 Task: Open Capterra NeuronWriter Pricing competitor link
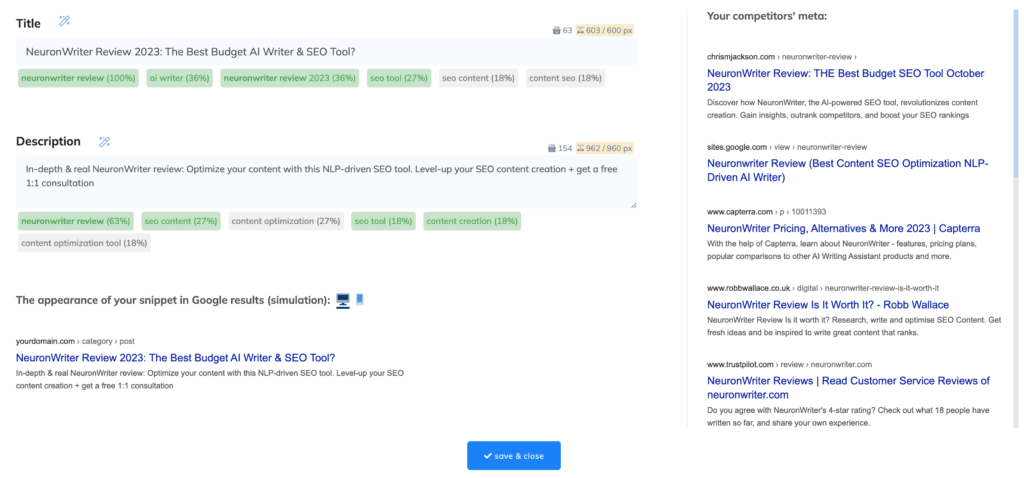pyautogui.click(x=844, y=229)
